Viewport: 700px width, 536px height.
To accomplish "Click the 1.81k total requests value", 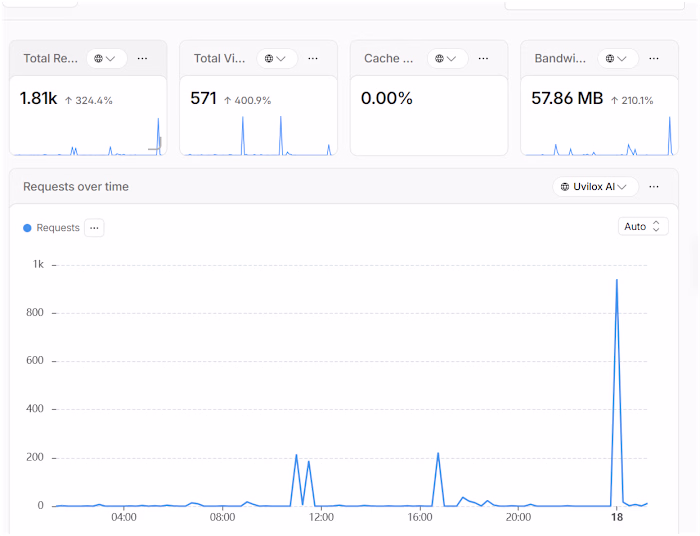I will coord(38,98).
